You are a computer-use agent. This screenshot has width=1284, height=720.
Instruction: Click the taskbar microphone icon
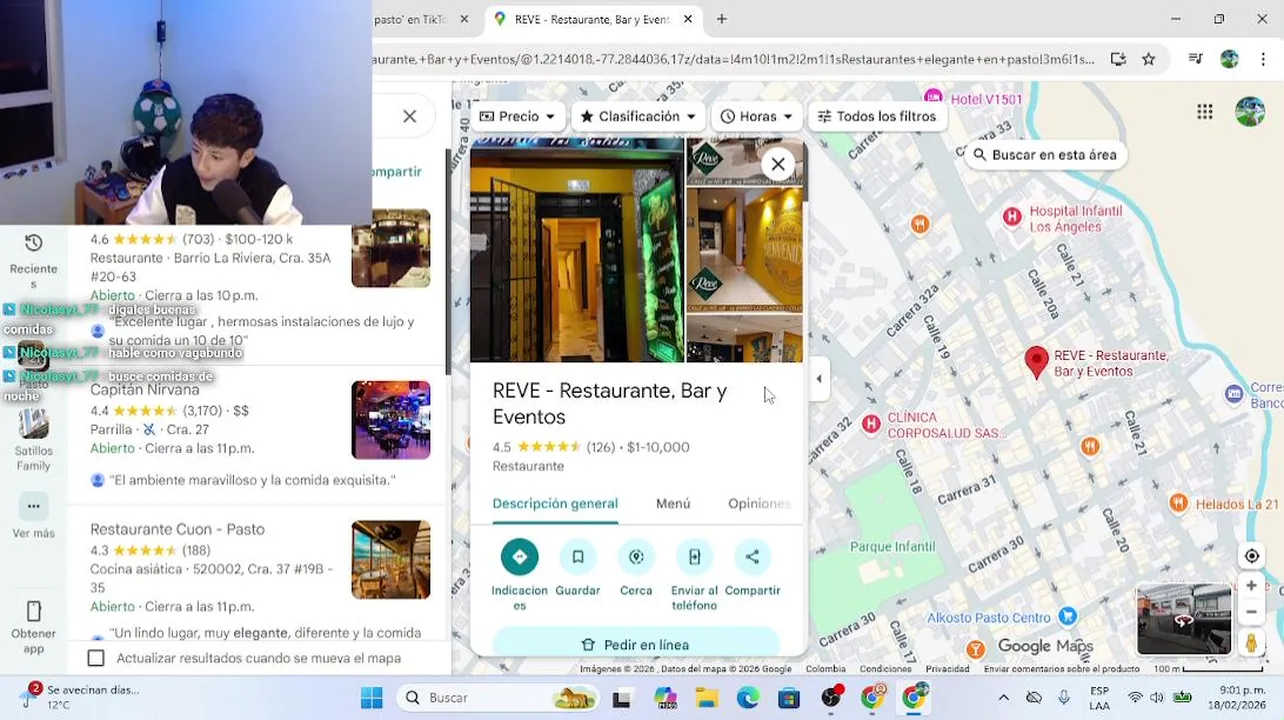tap(1064, 698)
